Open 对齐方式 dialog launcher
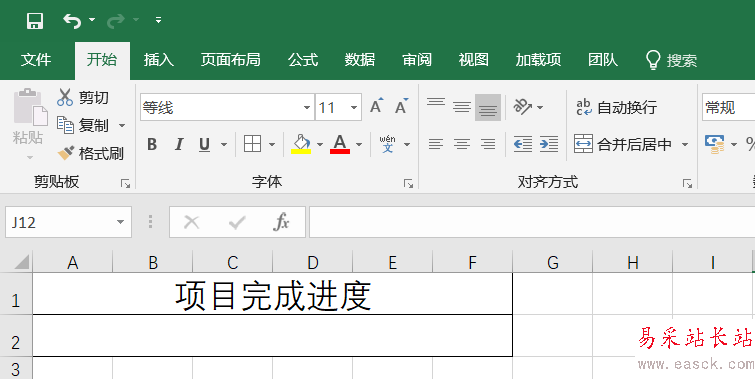The image size is (755, 379). [687, 183]
